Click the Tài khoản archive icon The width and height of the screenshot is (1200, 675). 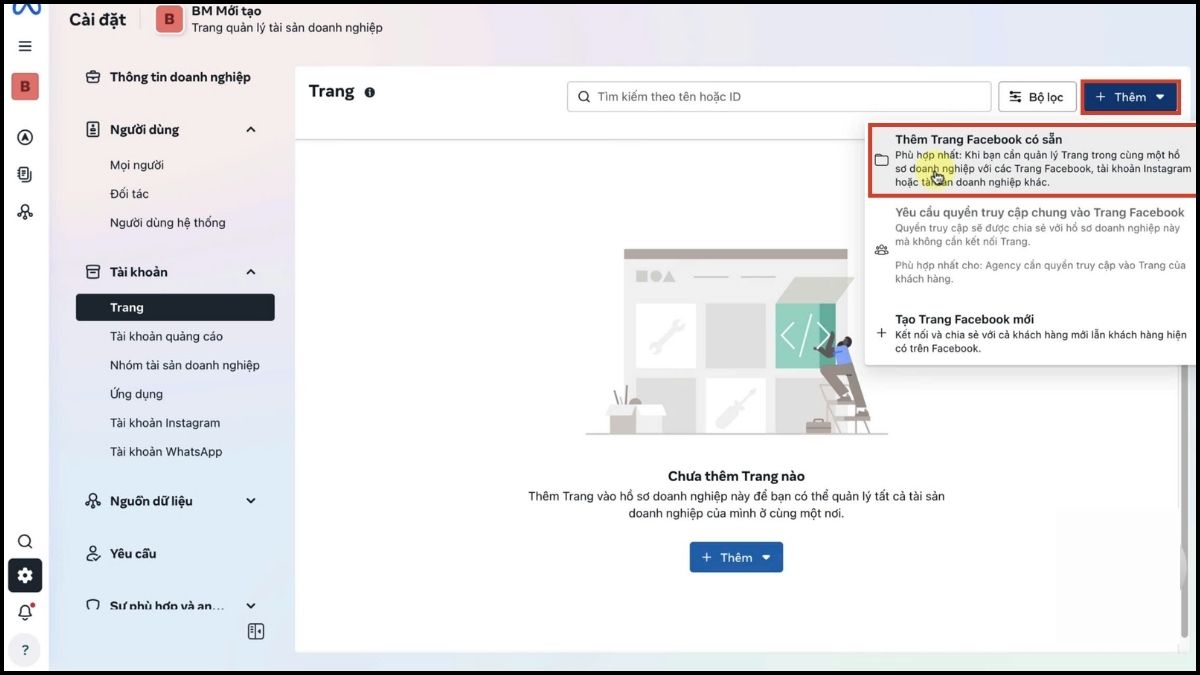click(x=93, y=271)
